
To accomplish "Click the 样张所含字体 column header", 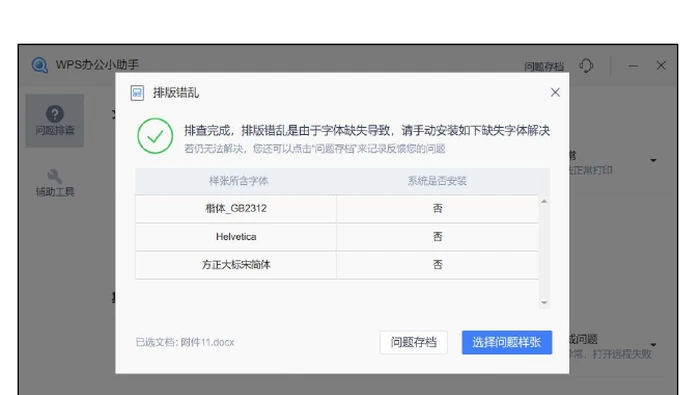I will (x=238, y=181).
